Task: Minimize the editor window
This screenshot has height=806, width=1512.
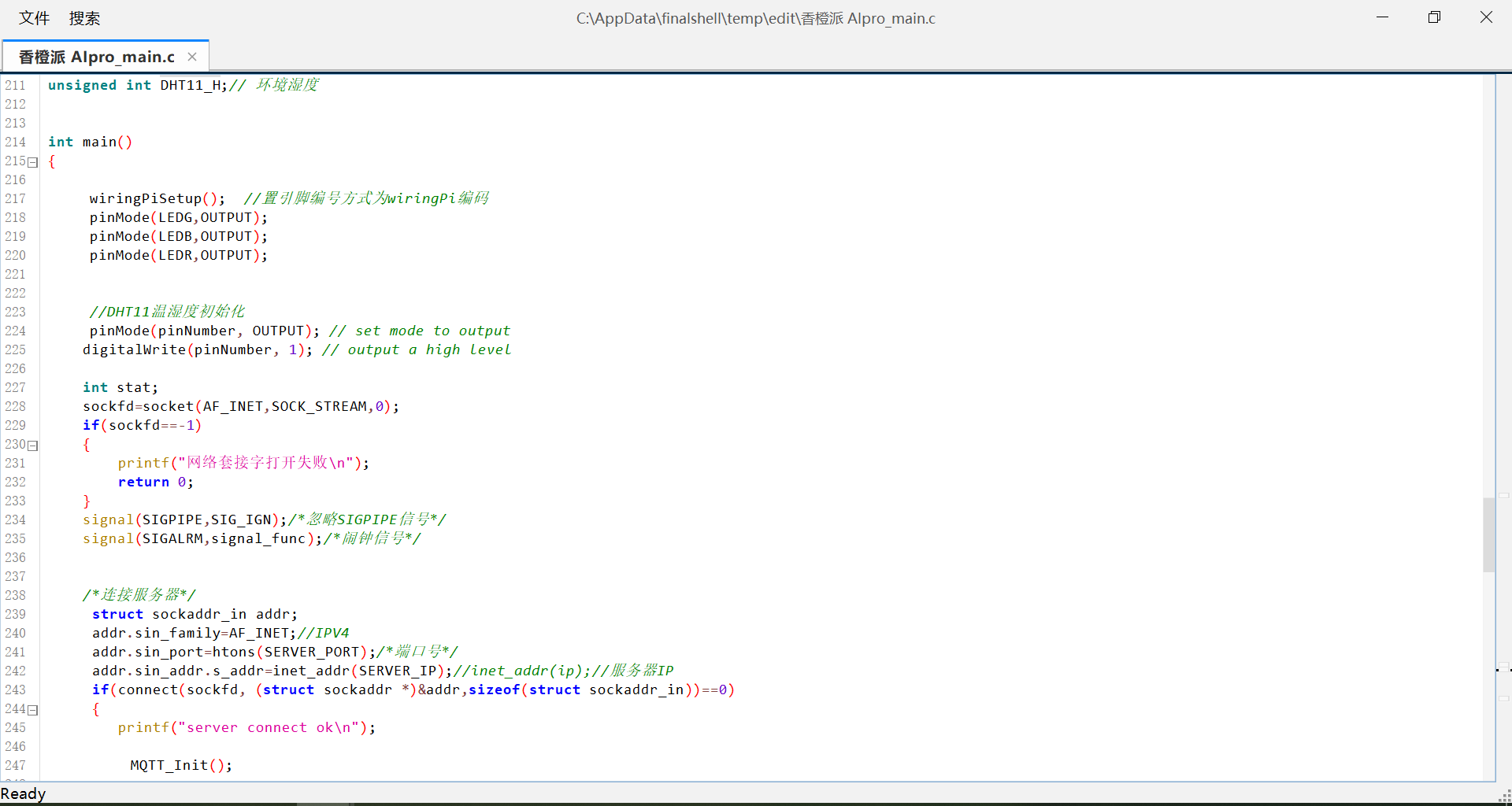Action: pos(1382,17)
